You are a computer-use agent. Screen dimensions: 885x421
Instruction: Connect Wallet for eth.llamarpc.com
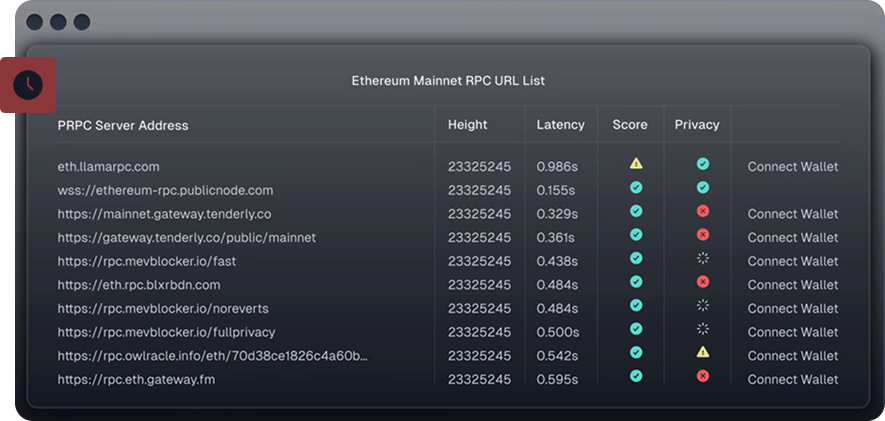click(x=792, y=167)
